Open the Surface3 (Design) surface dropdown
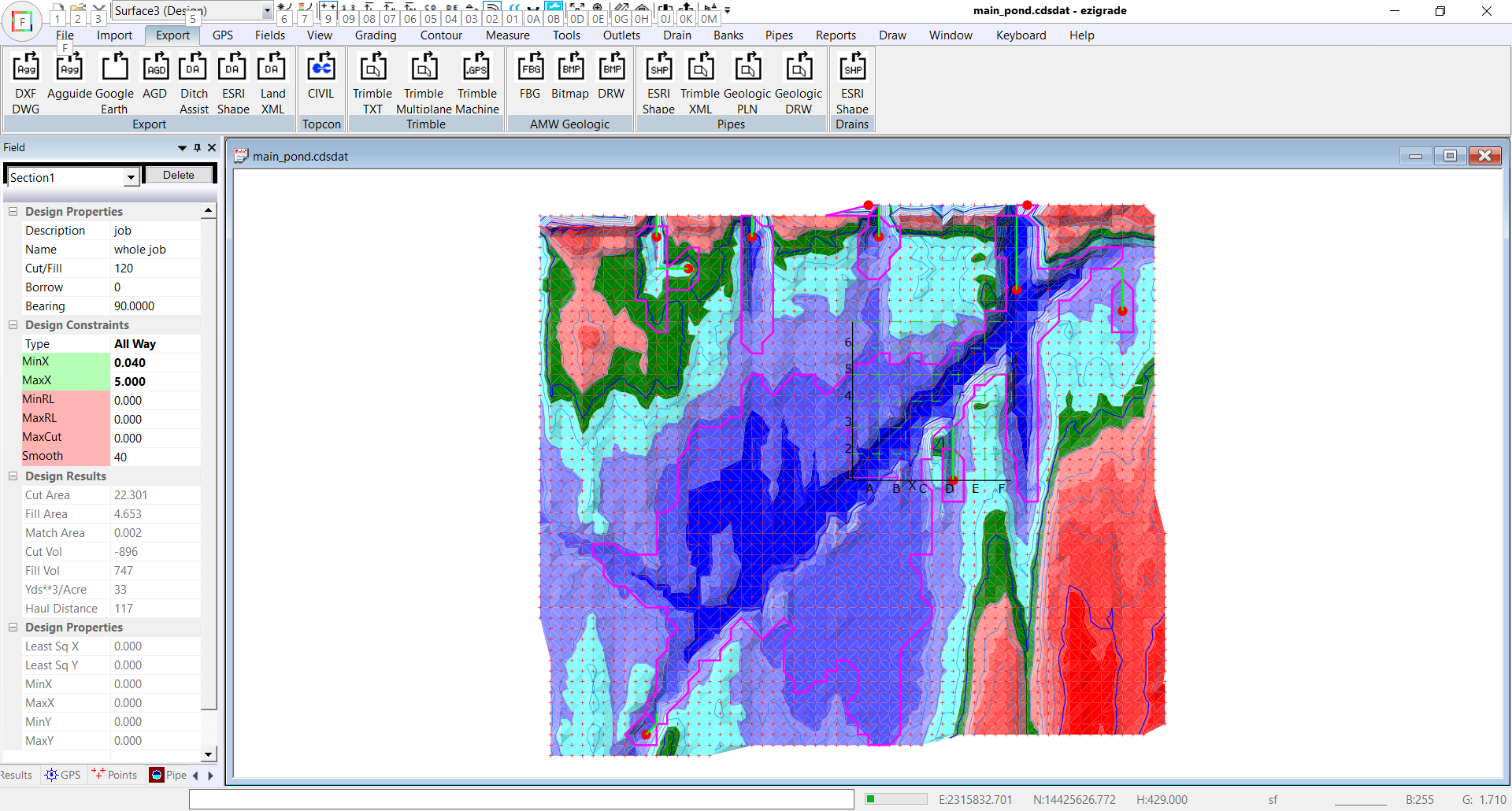The image size is (1512, 811). click(267, 11)
